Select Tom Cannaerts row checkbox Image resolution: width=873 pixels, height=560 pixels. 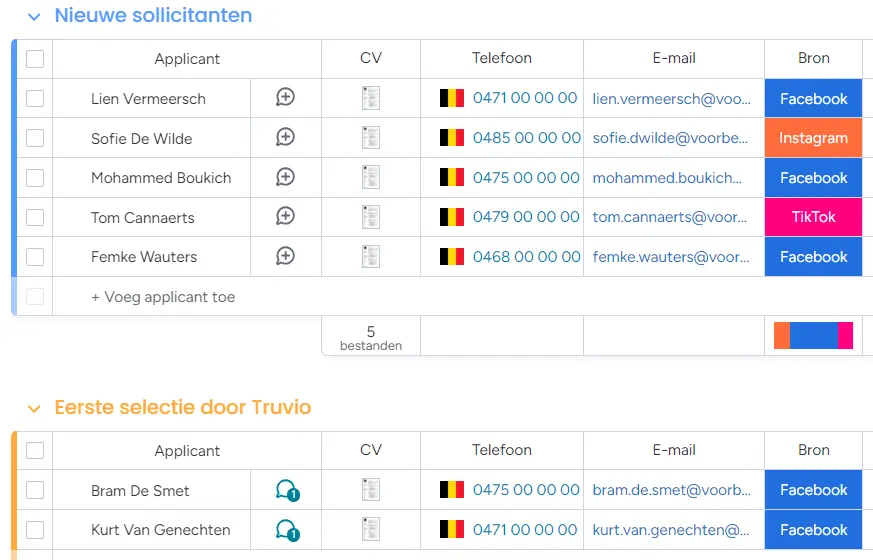click(x=35, y=217)
